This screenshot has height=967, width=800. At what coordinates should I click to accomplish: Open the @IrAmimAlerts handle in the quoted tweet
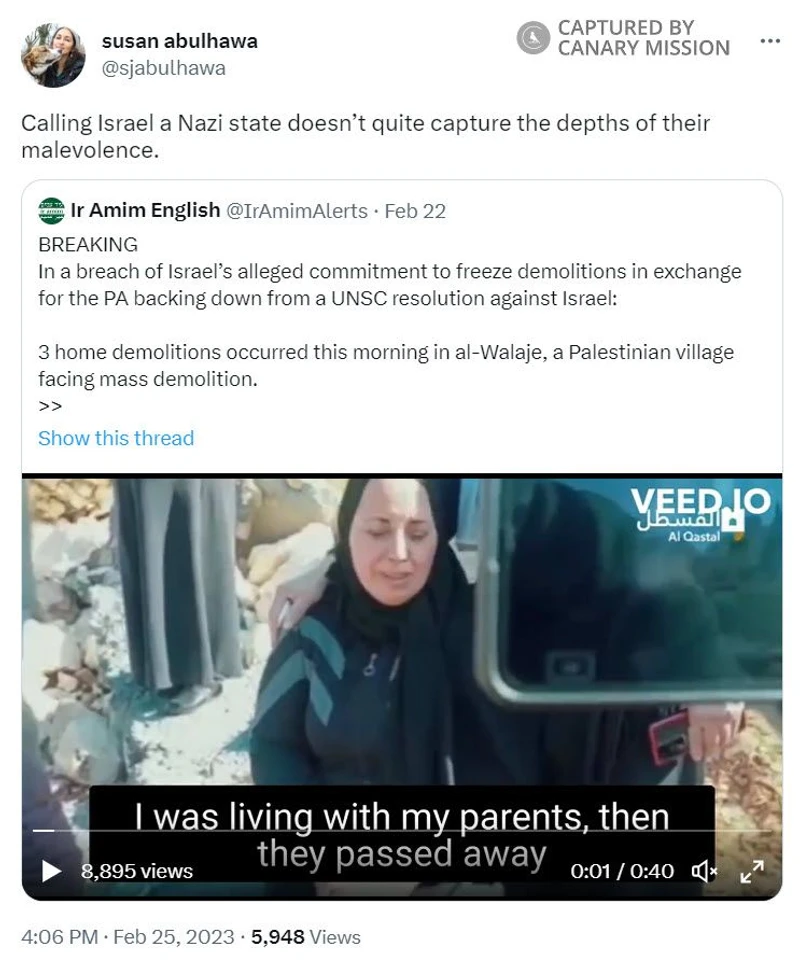(x=297, y=211)
